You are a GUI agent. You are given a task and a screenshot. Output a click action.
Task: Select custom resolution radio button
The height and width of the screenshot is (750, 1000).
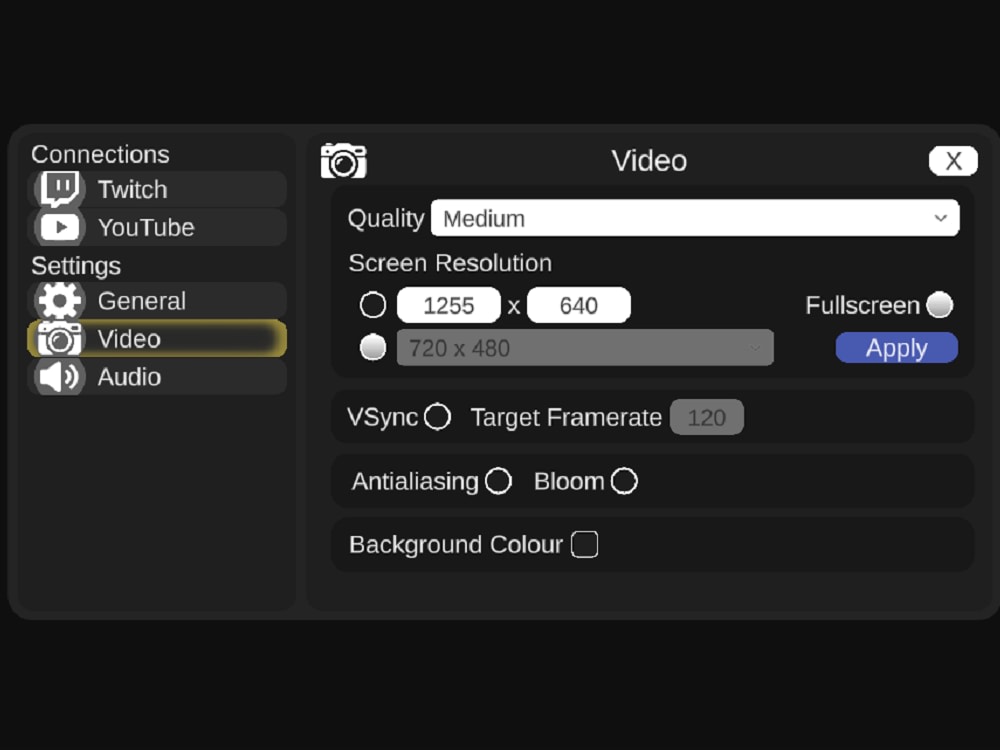tap(373, 305)
